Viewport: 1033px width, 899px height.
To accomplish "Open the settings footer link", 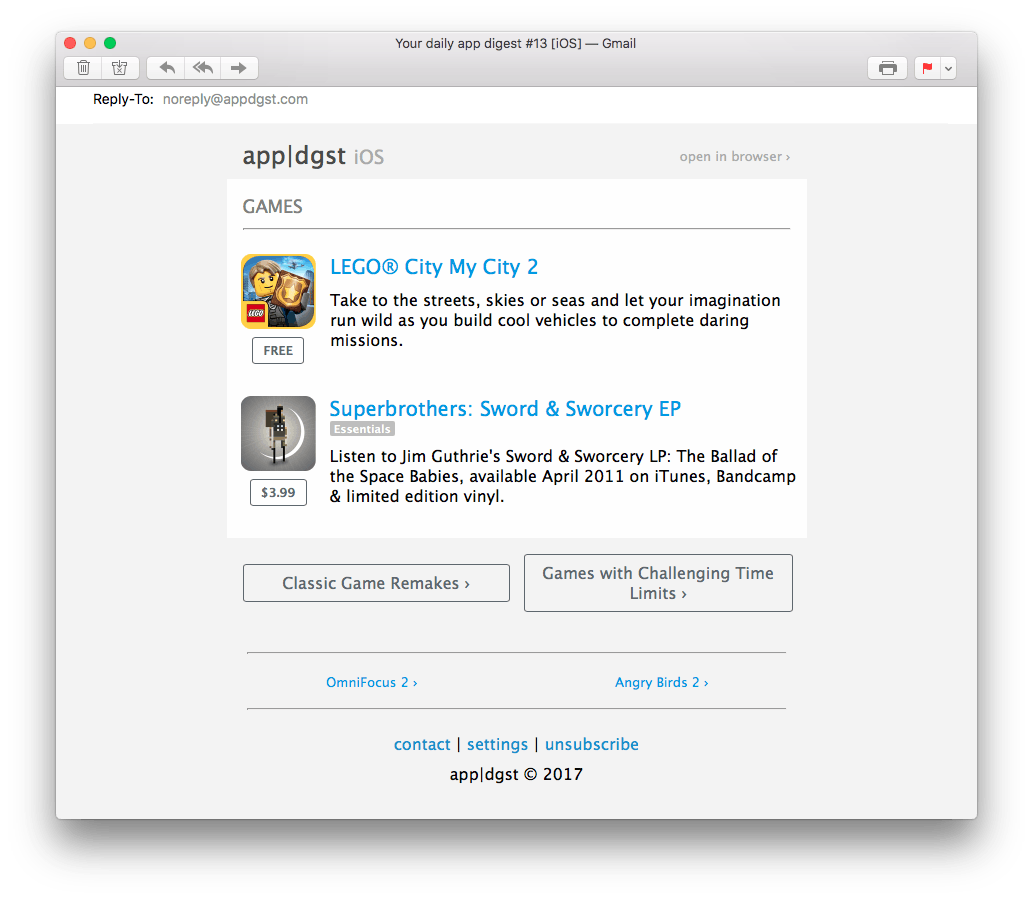I will (x=497, y=744).
